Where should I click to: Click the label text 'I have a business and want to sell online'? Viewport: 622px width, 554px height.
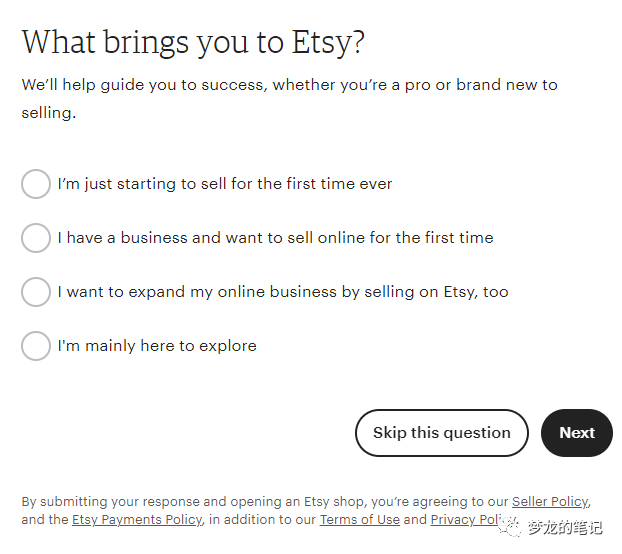click(x=275, y=238)
